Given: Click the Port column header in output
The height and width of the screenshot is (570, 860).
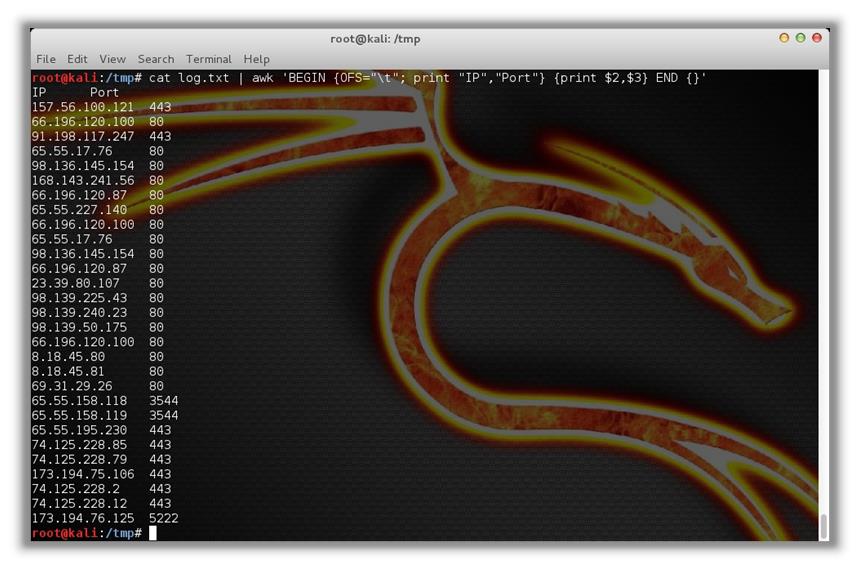Looking at the screenshot, I should click(x=105, y=93).
